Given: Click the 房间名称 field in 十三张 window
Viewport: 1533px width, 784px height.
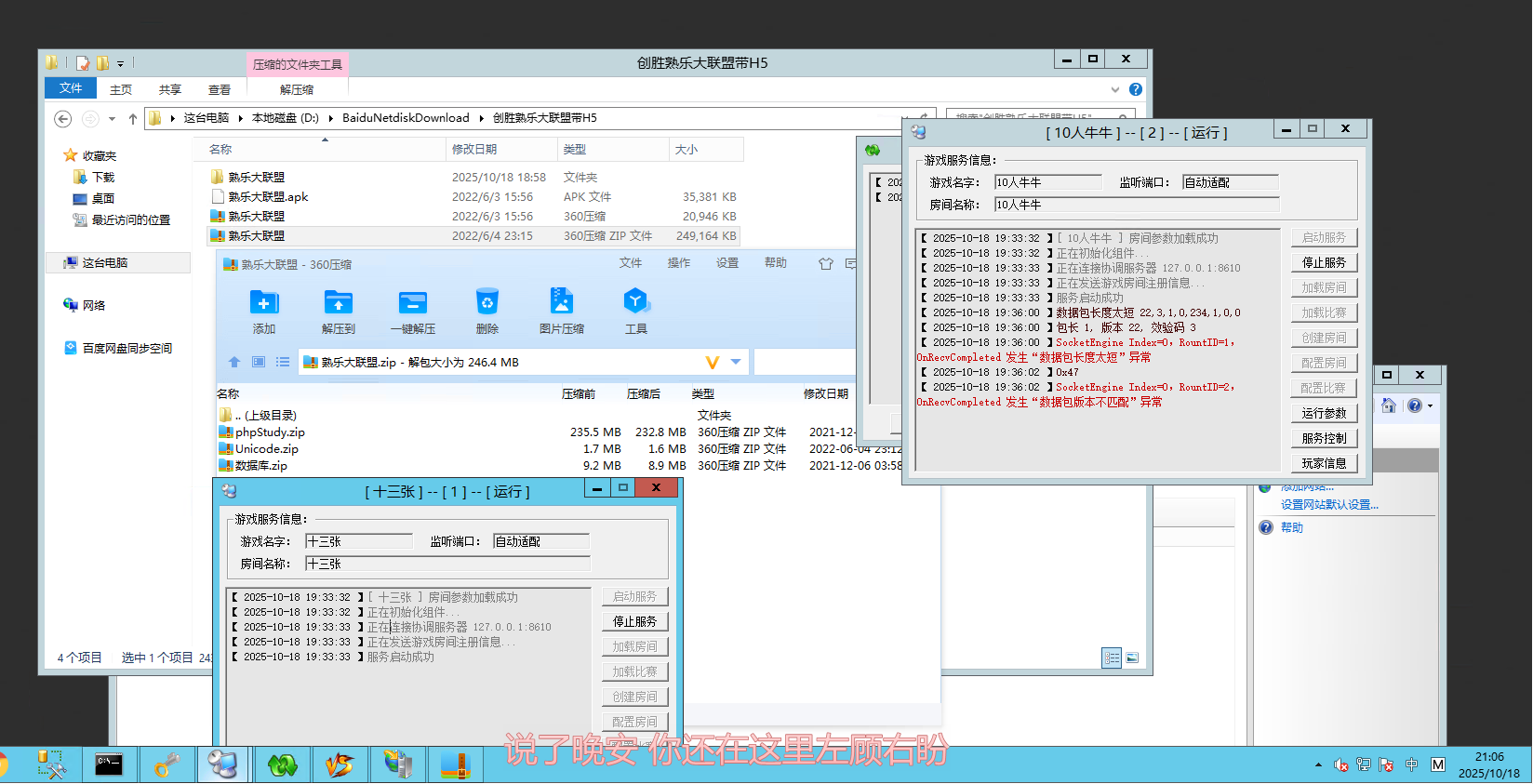Looking at the screenshot, I should [447, 564].
